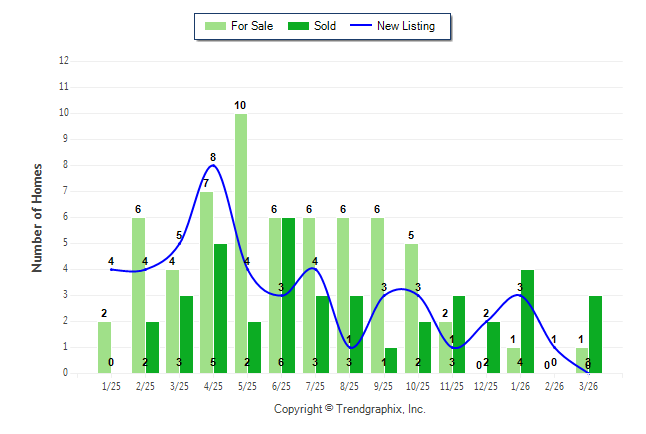Toggle the For Sale legend label
This screenshot has height=434, width=646.
[x=252, y=26]
